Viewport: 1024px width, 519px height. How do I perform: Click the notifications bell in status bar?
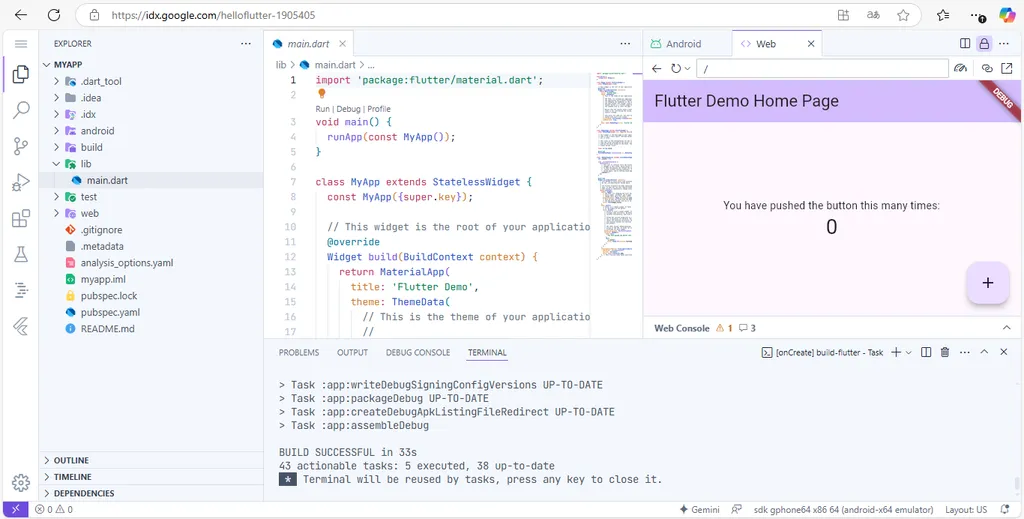point(1004,509)
